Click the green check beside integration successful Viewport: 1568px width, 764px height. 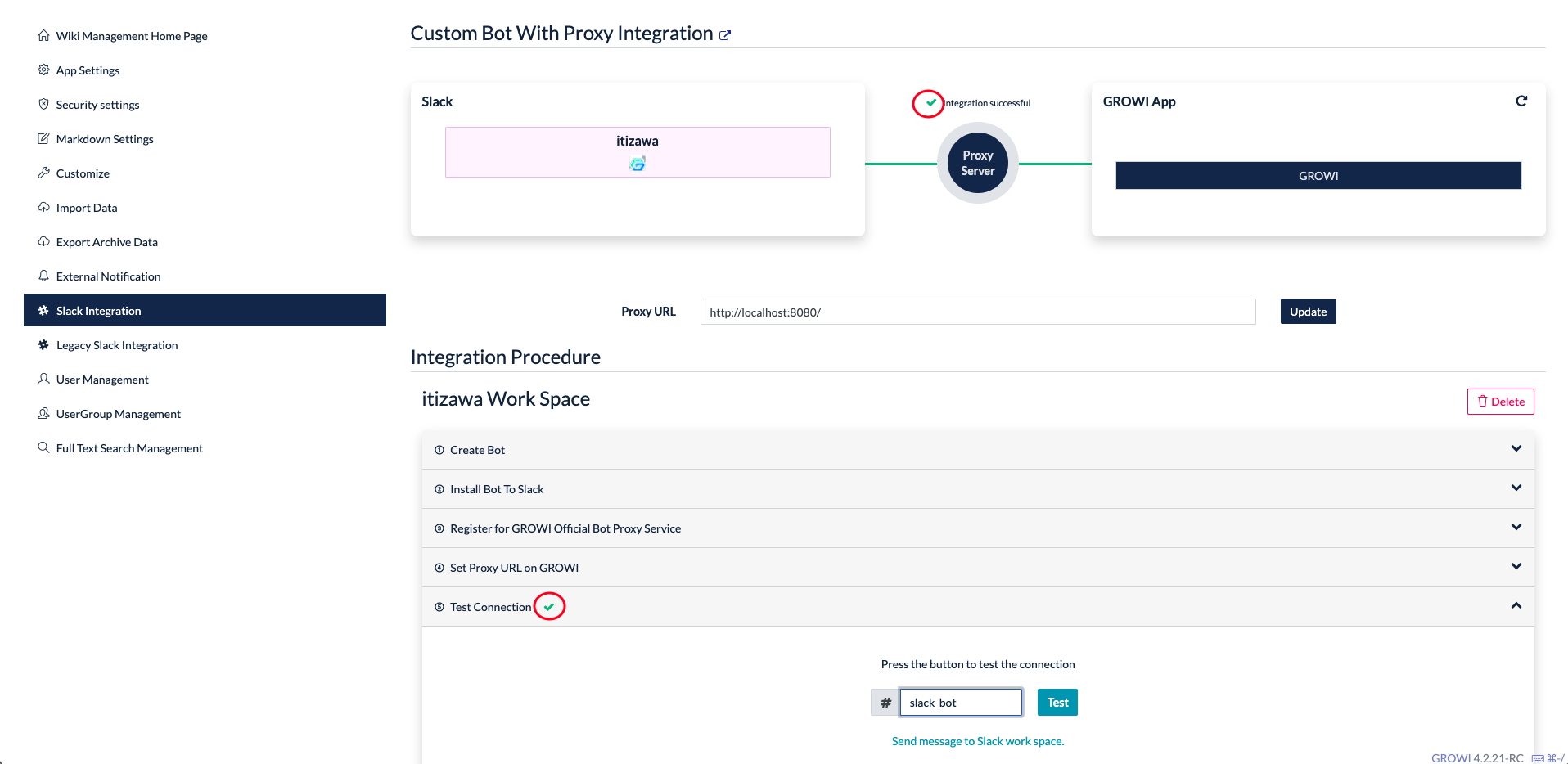pos(930,102)
